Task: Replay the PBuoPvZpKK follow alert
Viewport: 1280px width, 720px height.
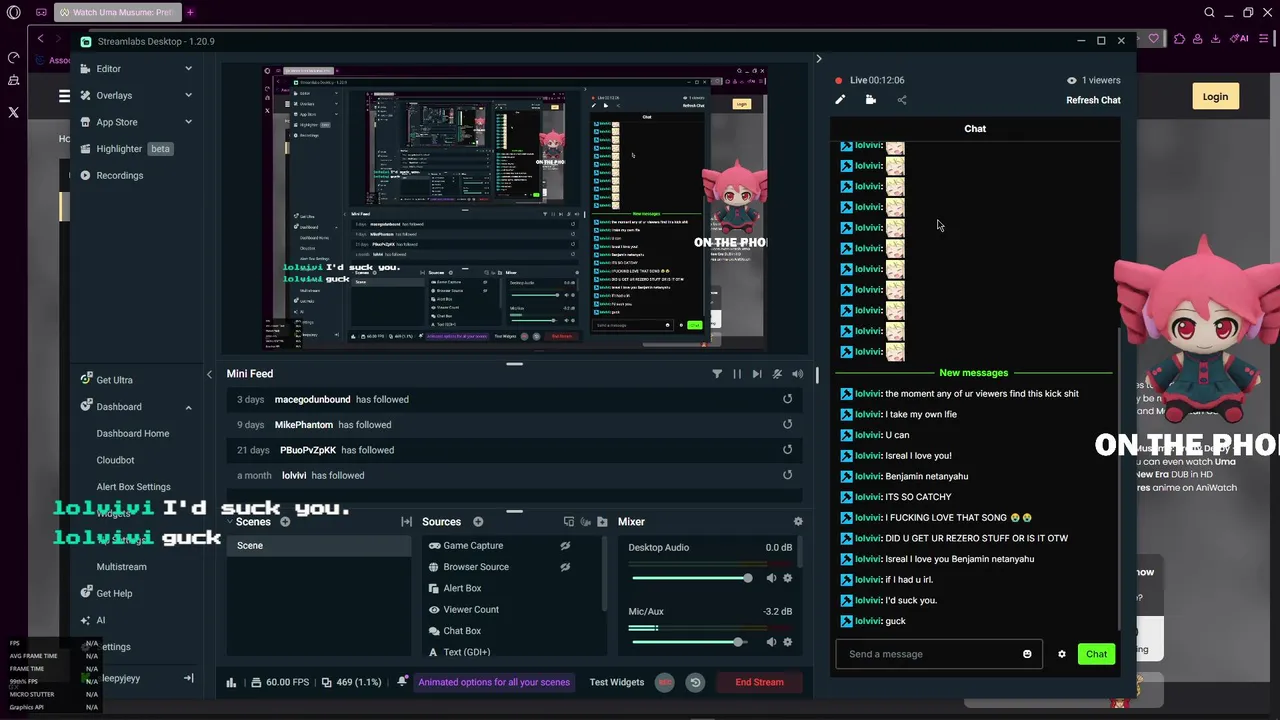Action: [x=787, y=450]
